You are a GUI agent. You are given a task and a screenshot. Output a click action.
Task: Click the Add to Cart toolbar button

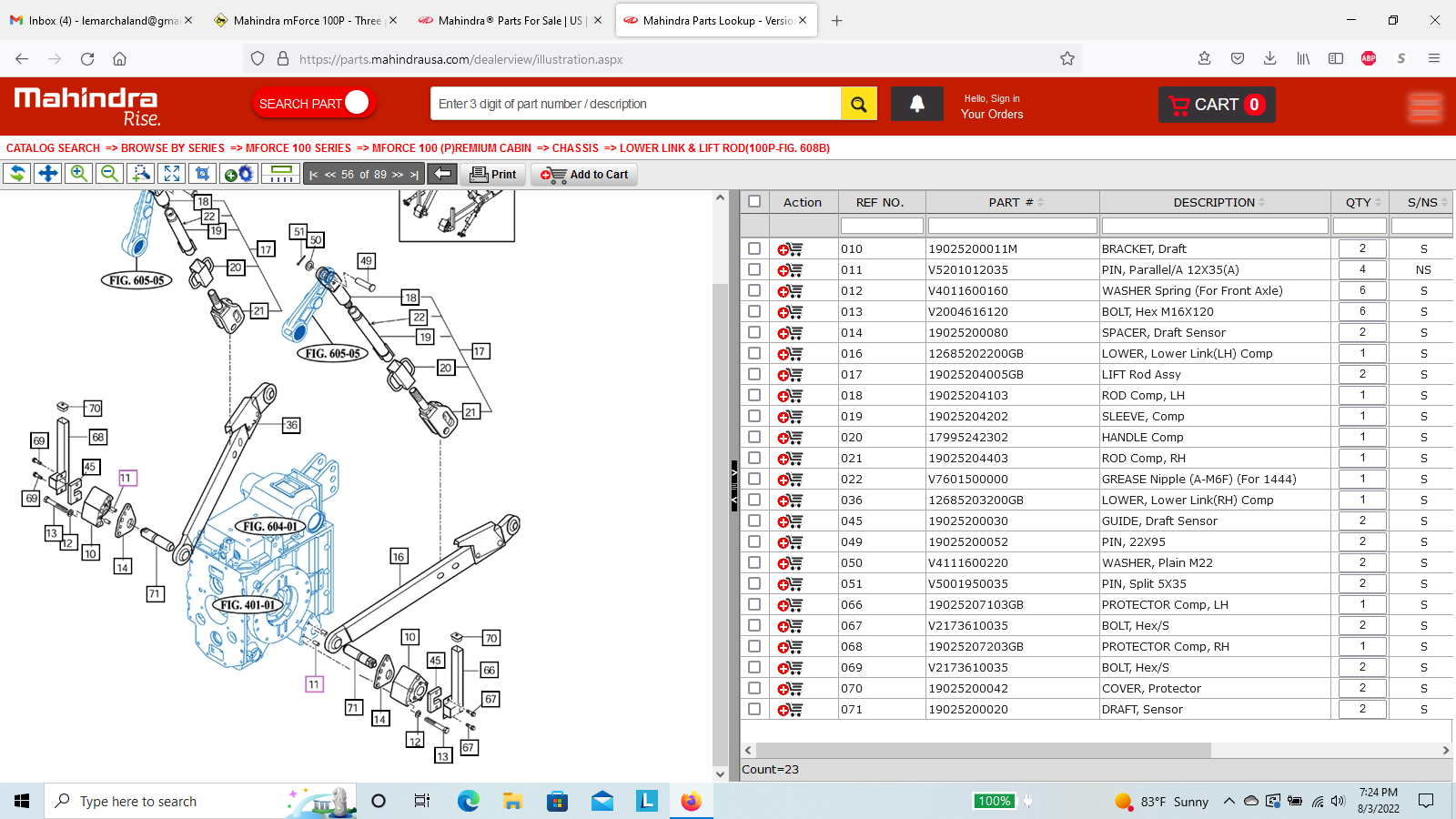point(584,175)
